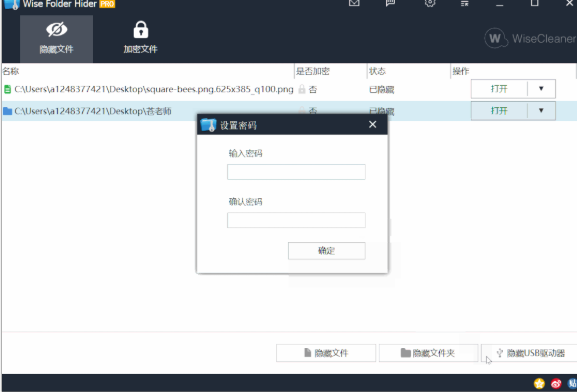This screenshot has height=392, width=577.
Task: Click 打开 button for square-bees.png row
Action: tap(499, 89)
